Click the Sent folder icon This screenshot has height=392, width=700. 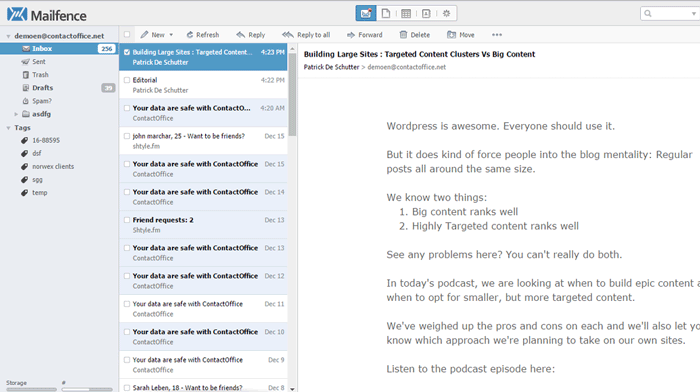click(25, 62)
